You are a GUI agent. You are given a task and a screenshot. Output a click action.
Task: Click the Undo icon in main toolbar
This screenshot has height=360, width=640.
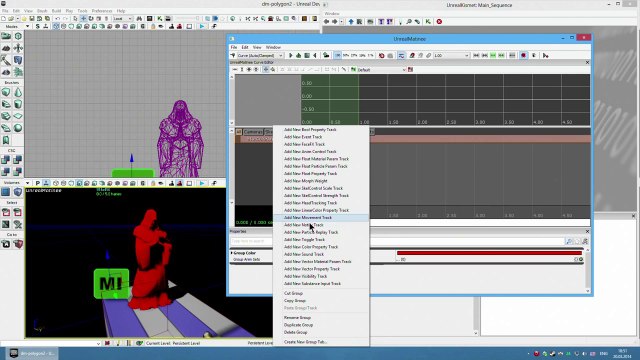(x=58, y=19)
